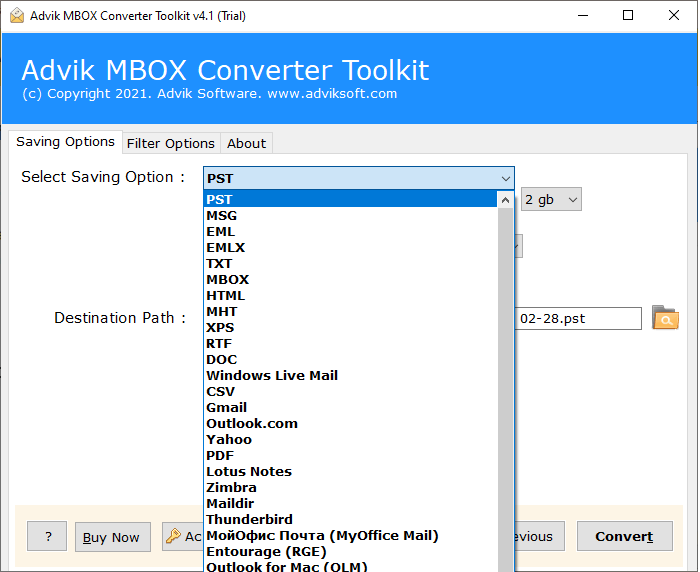Click the dropdown list scrollbar track
Viewport: 700px width, 572px height.
tap(505, 389)
